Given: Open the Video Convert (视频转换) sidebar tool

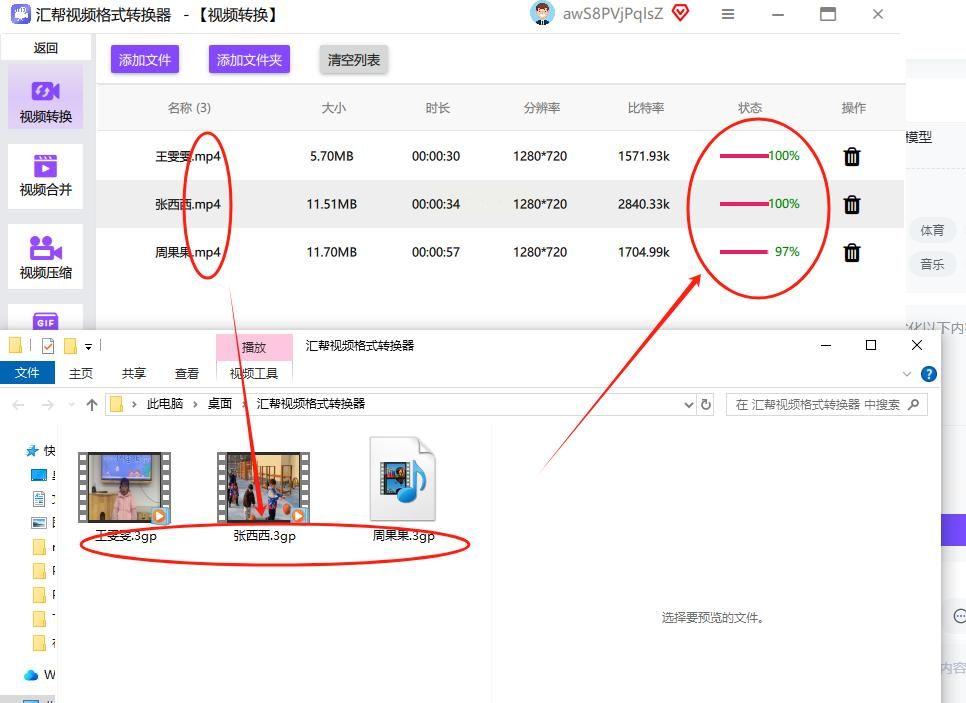Looking at the screenshot, I should 46,100.
